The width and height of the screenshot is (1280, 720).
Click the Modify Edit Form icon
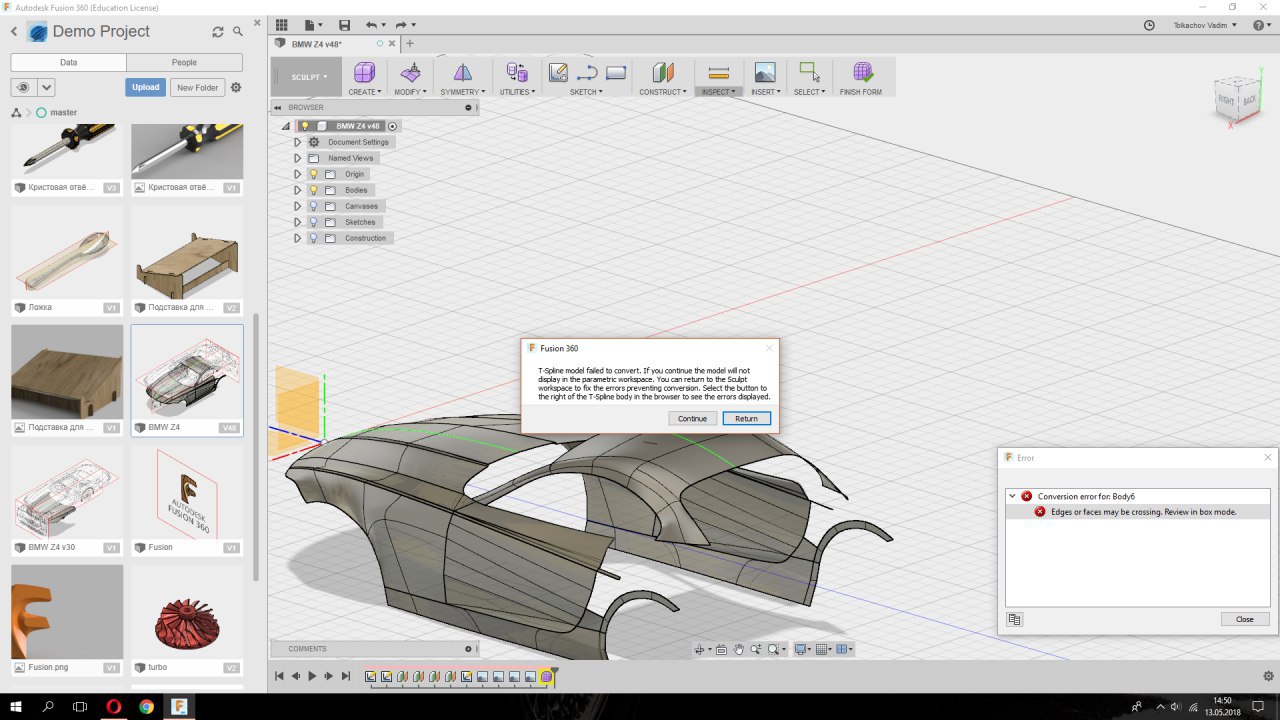410,72
